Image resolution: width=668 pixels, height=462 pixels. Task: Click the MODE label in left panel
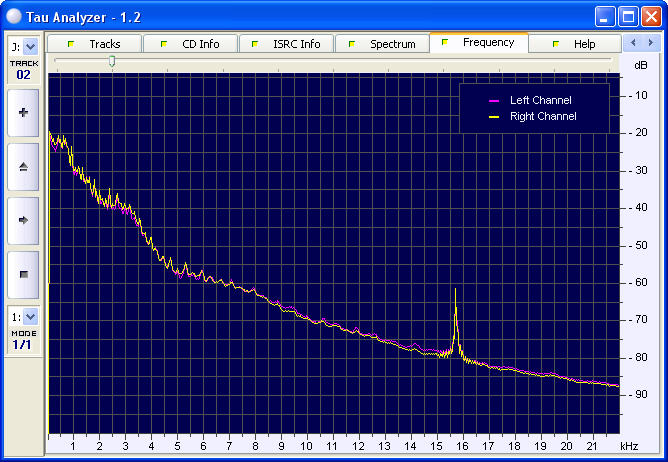(x=24, y=333)
